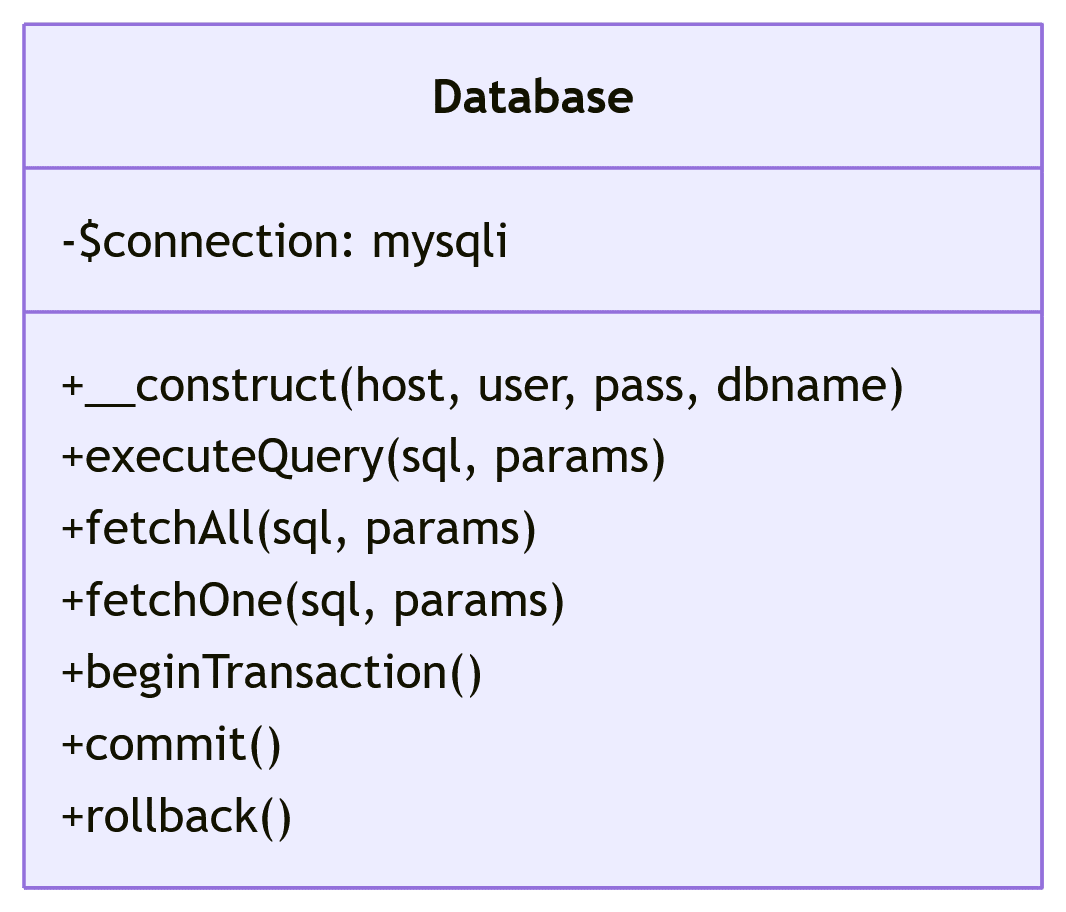
Task: Select the +__construct method line
Action: (x=482, y=386)
